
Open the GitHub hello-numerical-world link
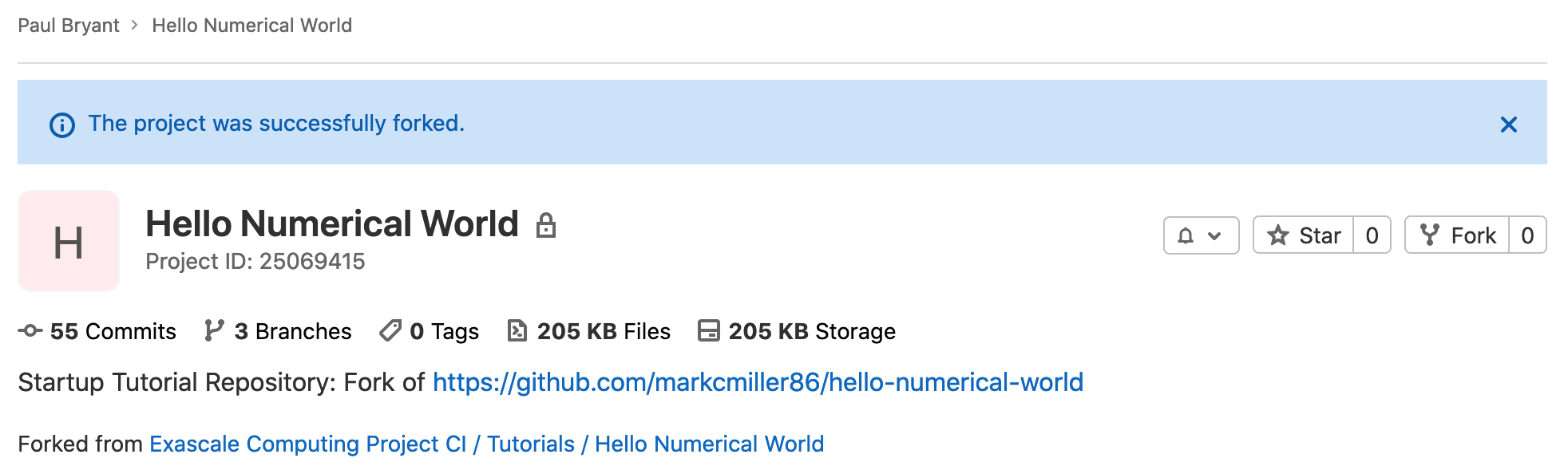click(x=758, y=382)
